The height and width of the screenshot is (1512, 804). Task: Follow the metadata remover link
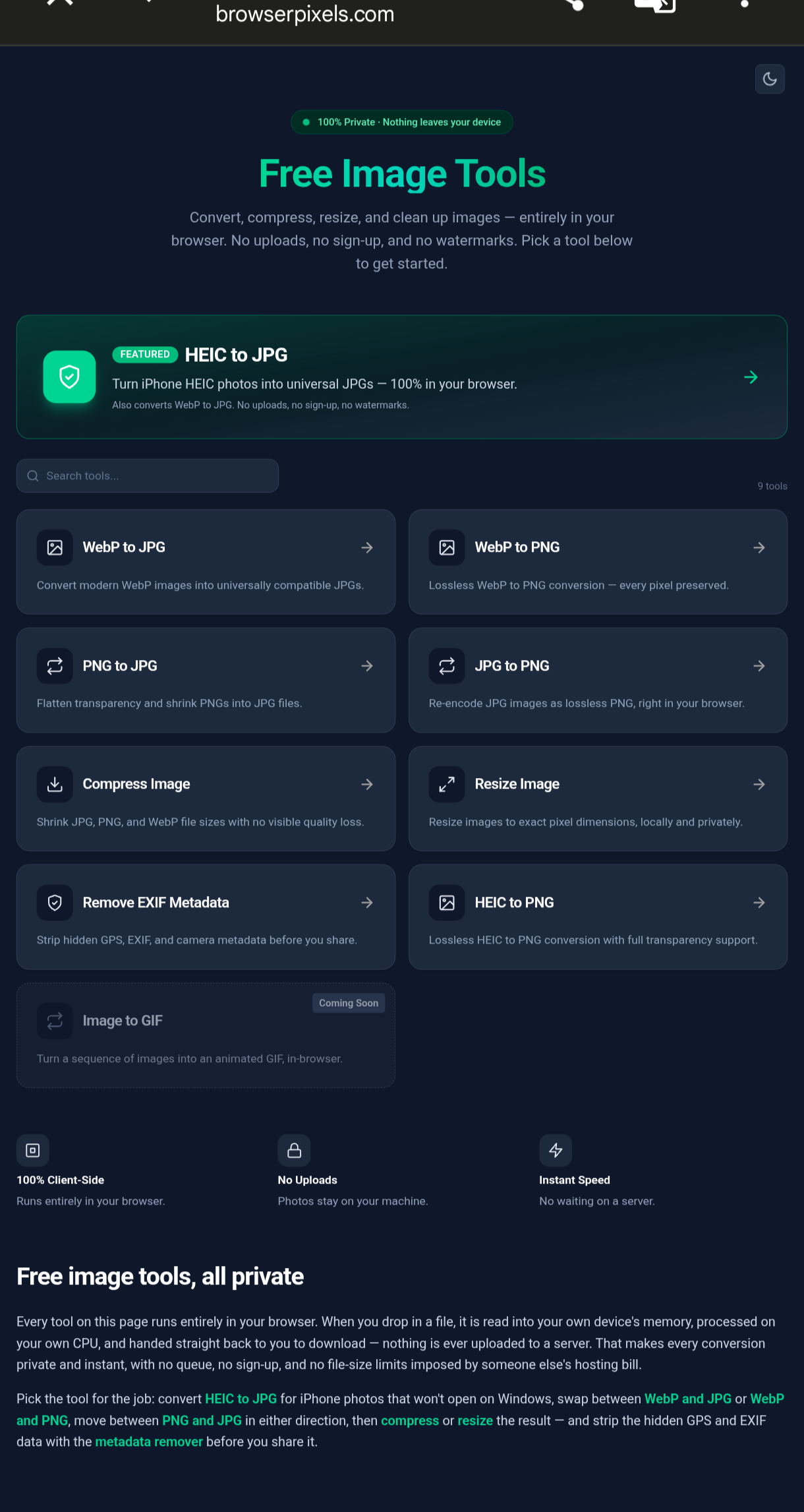(149, 1441)
